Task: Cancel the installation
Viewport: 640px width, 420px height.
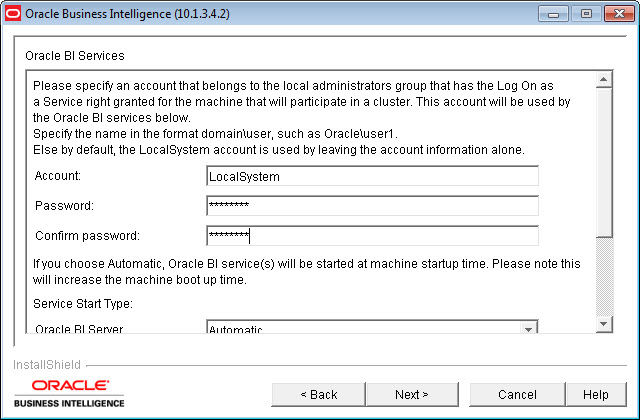Action: click(x=517, y=394)
